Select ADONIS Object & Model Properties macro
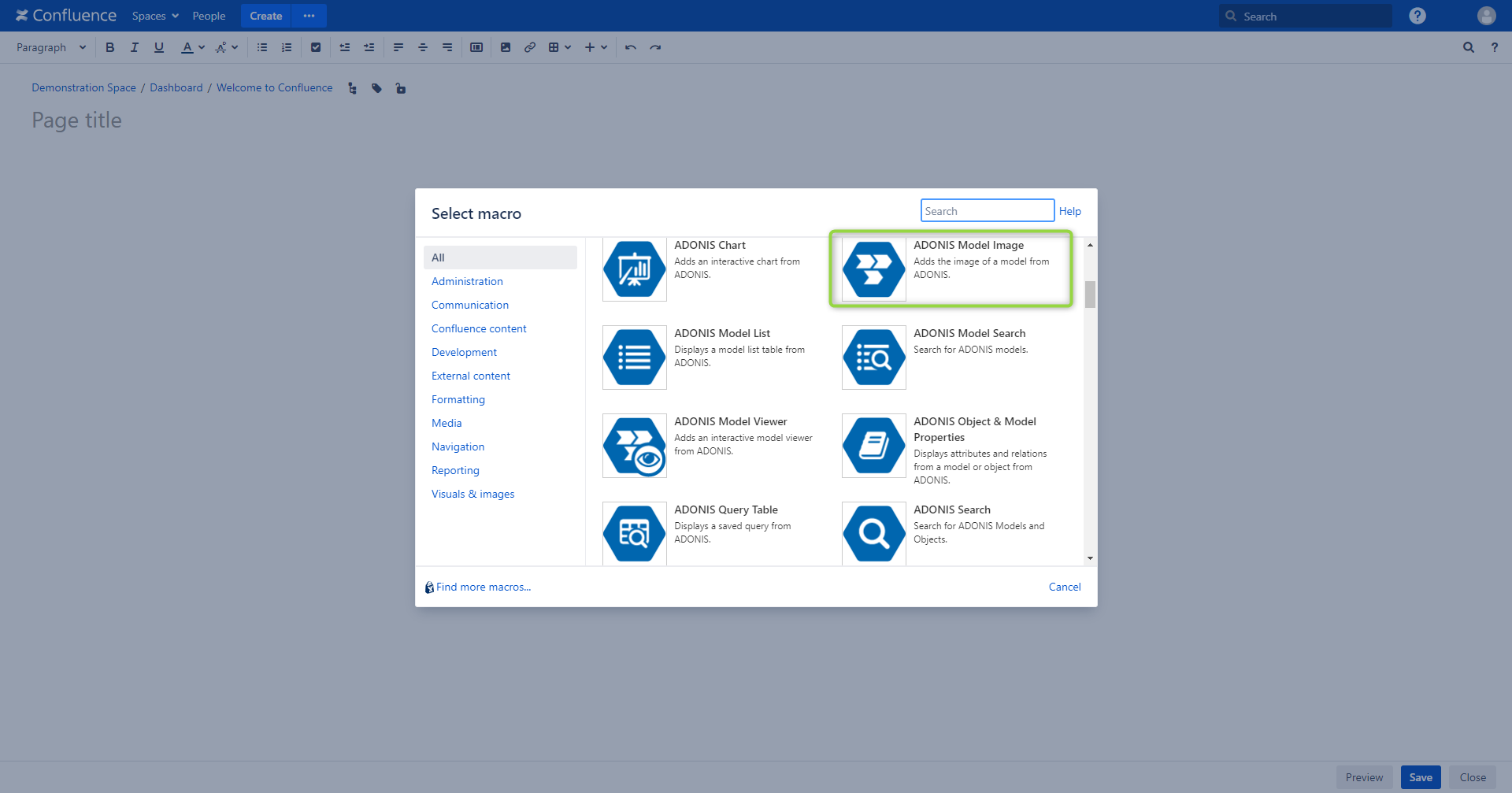 coord(951,449)
